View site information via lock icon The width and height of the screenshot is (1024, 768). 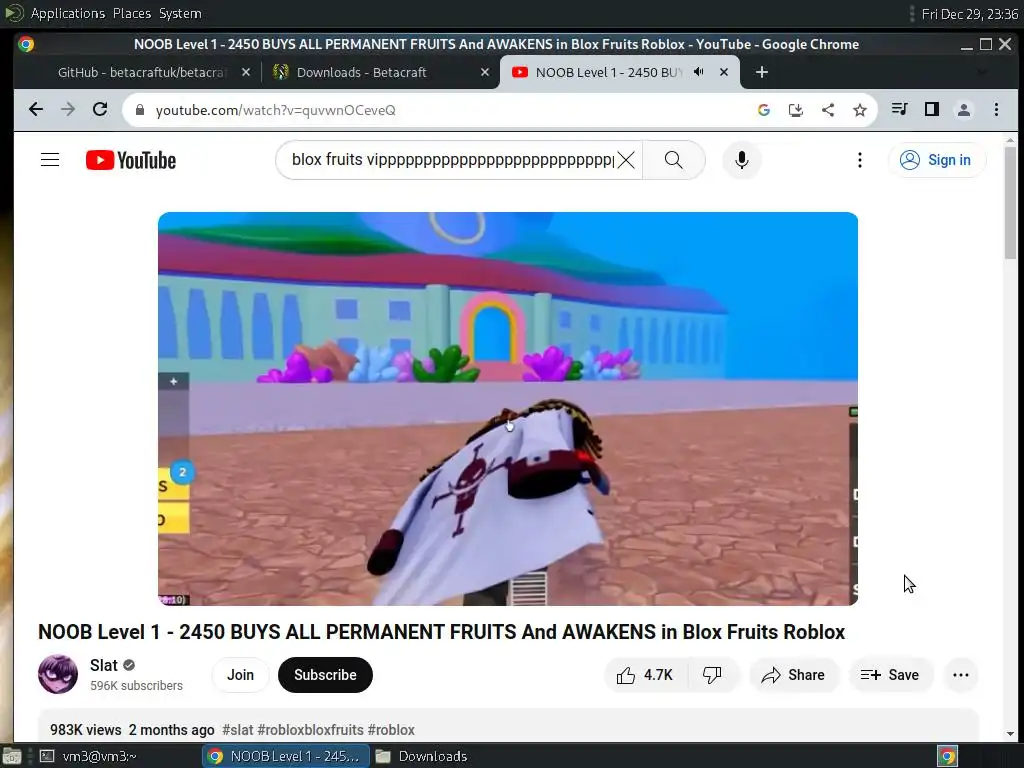click(140, 110)
